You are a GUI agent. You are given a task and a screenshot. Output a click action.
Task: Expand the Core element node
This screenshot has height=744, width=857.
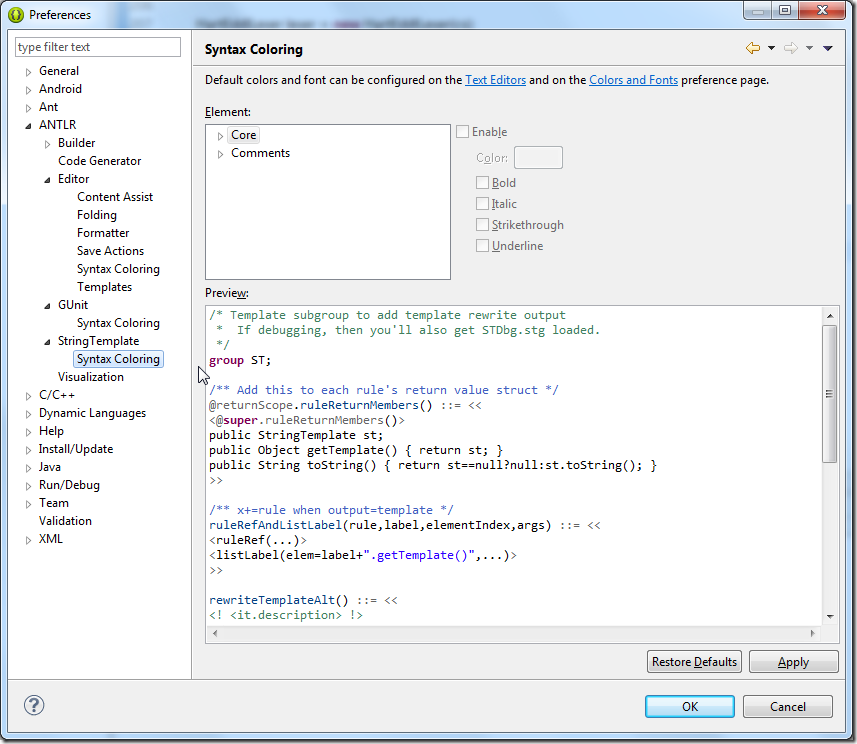221,136
